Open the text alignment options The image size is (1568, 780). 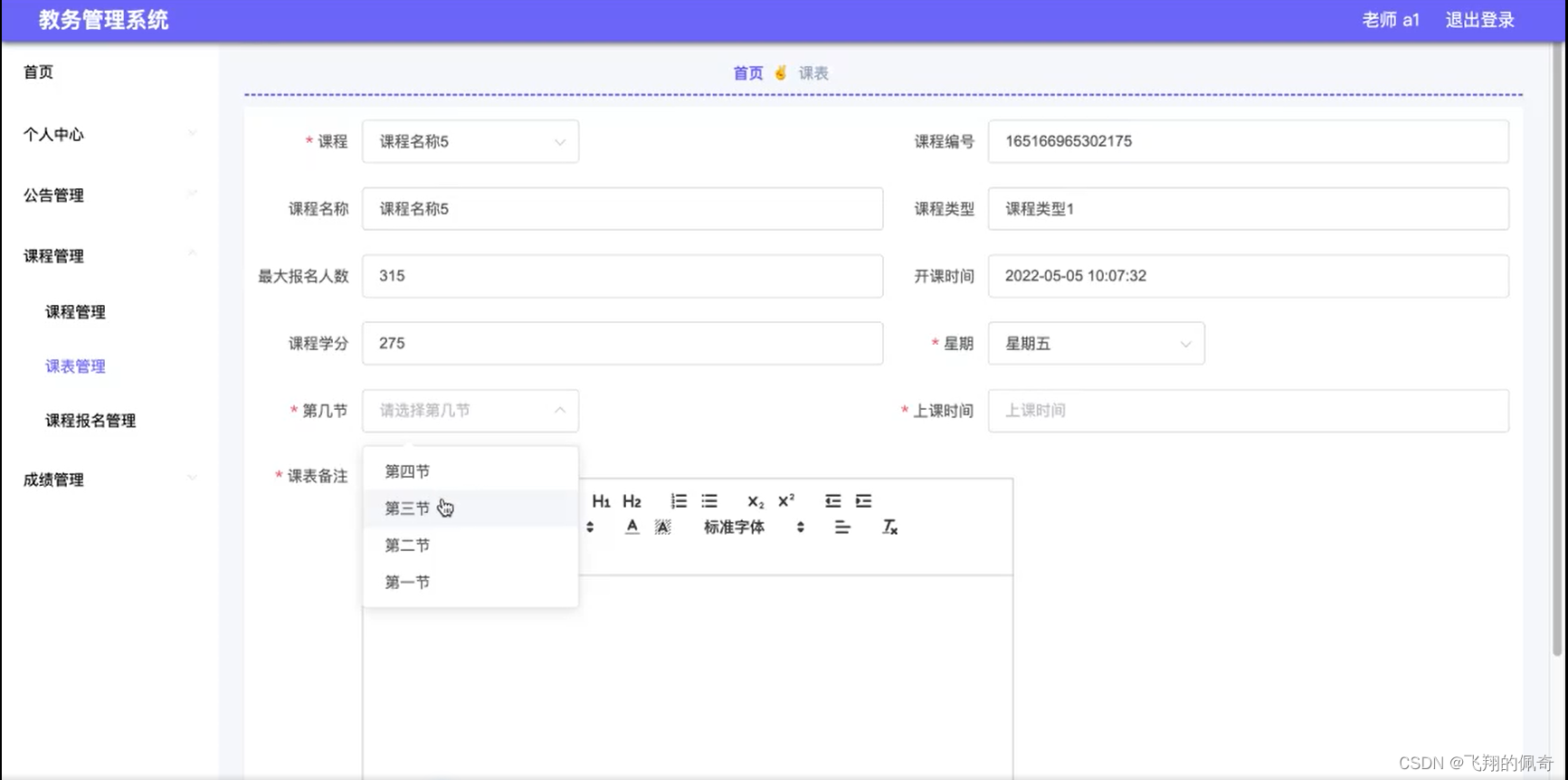842,528
